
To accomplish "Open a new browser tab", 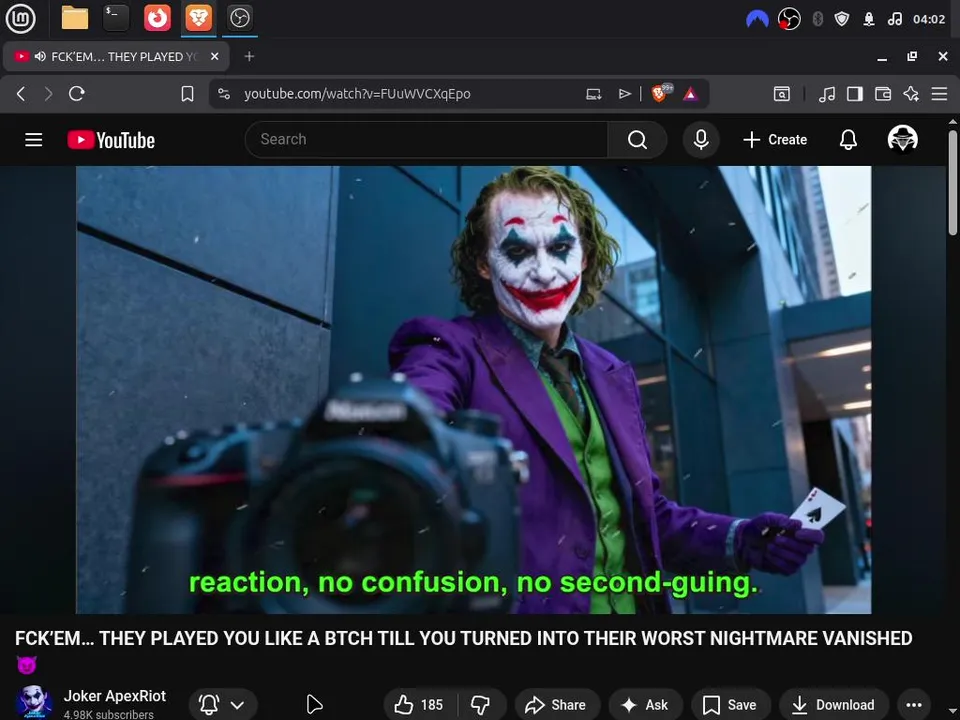I will pos(249,56).
